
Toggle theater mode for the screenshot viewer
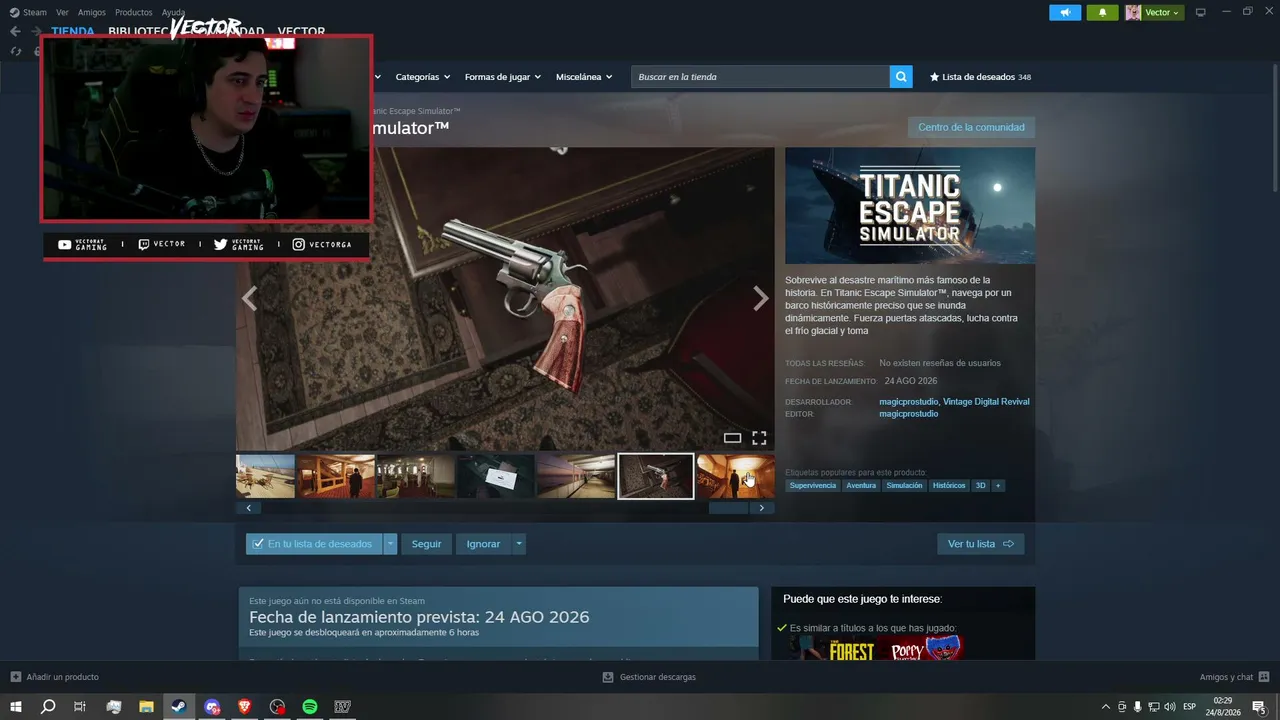click(732, 438)
